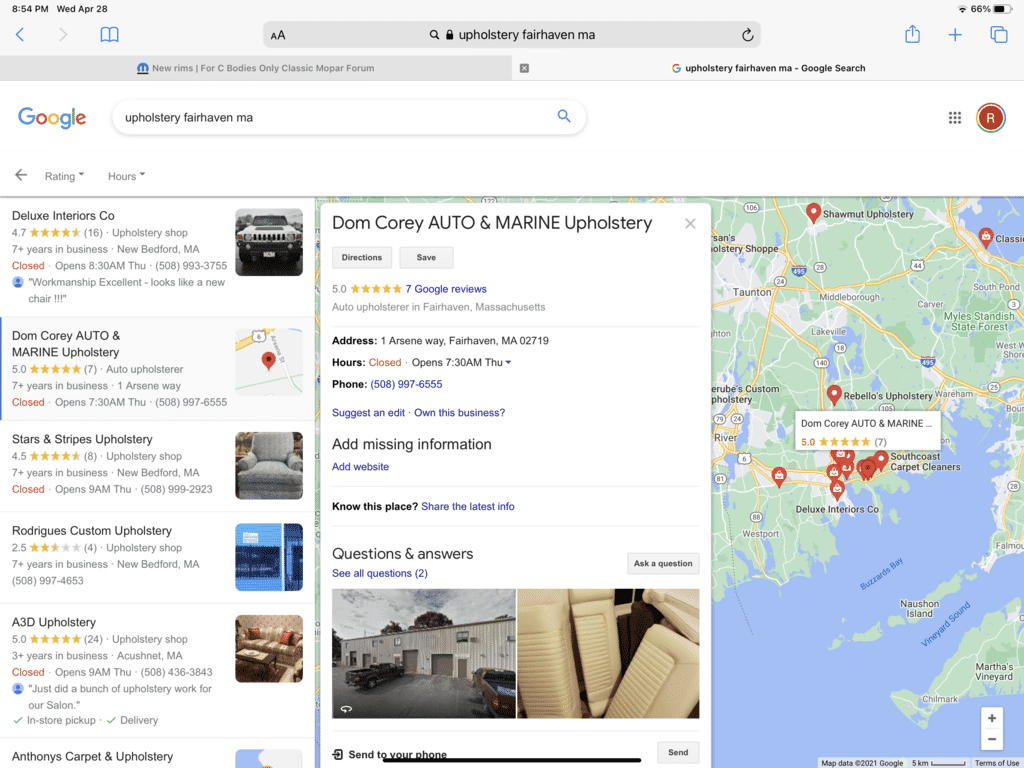
Task: Open Safari bookmarks book icon
Action: click(110, 35)
